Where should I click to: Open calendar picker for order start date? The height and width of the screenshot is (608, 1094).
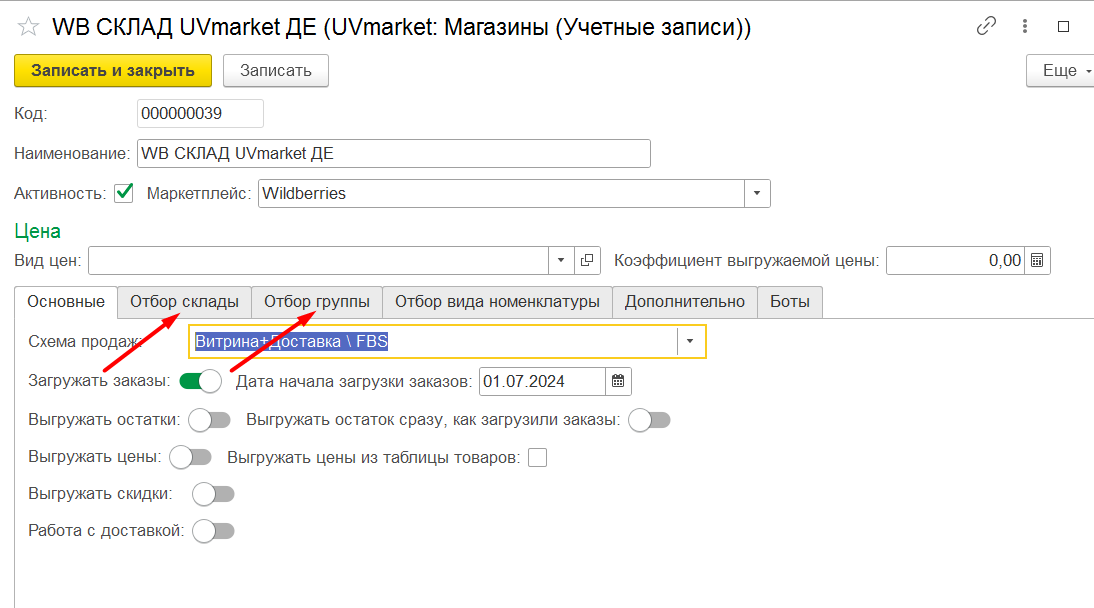pos(618,381)
